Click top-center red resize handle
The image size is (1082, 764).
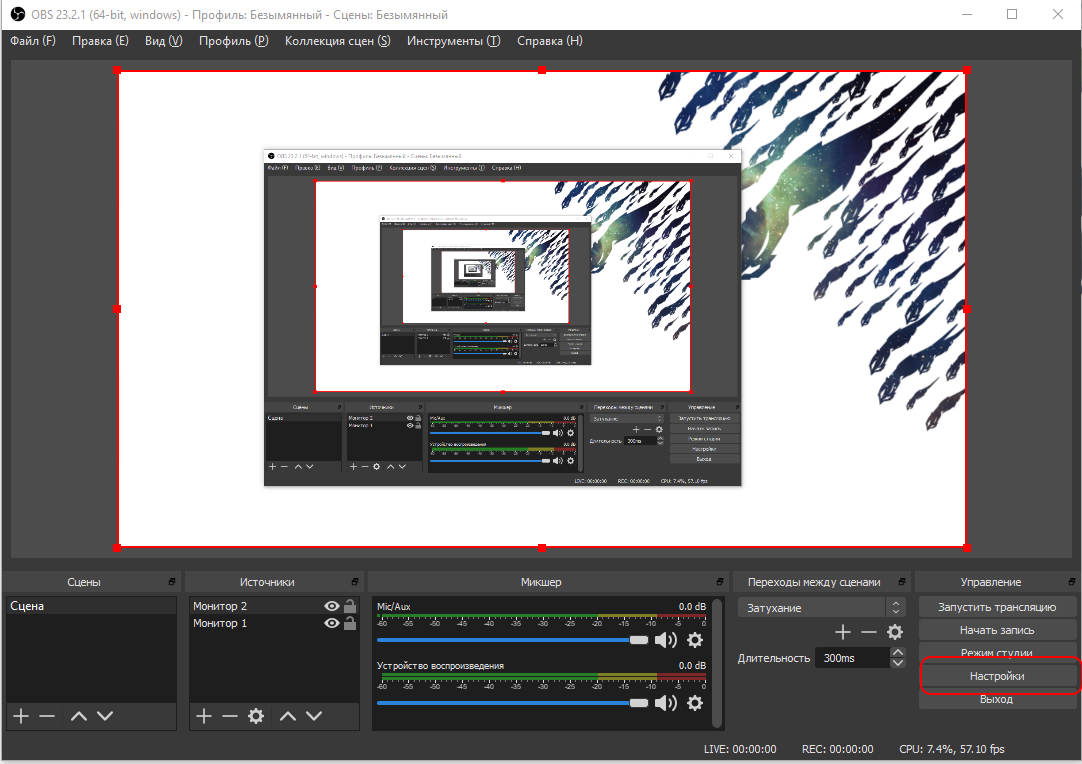pos(542,70)
